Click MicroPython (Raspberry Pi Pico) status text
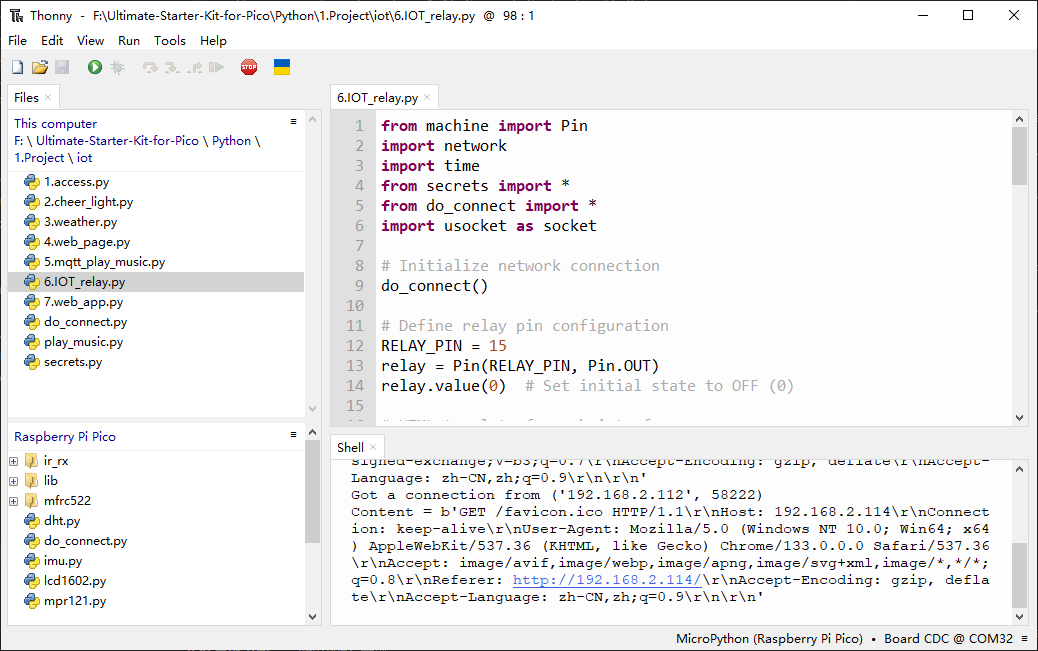The width and height of the screenshot is (1038, 651). [769, 638]
